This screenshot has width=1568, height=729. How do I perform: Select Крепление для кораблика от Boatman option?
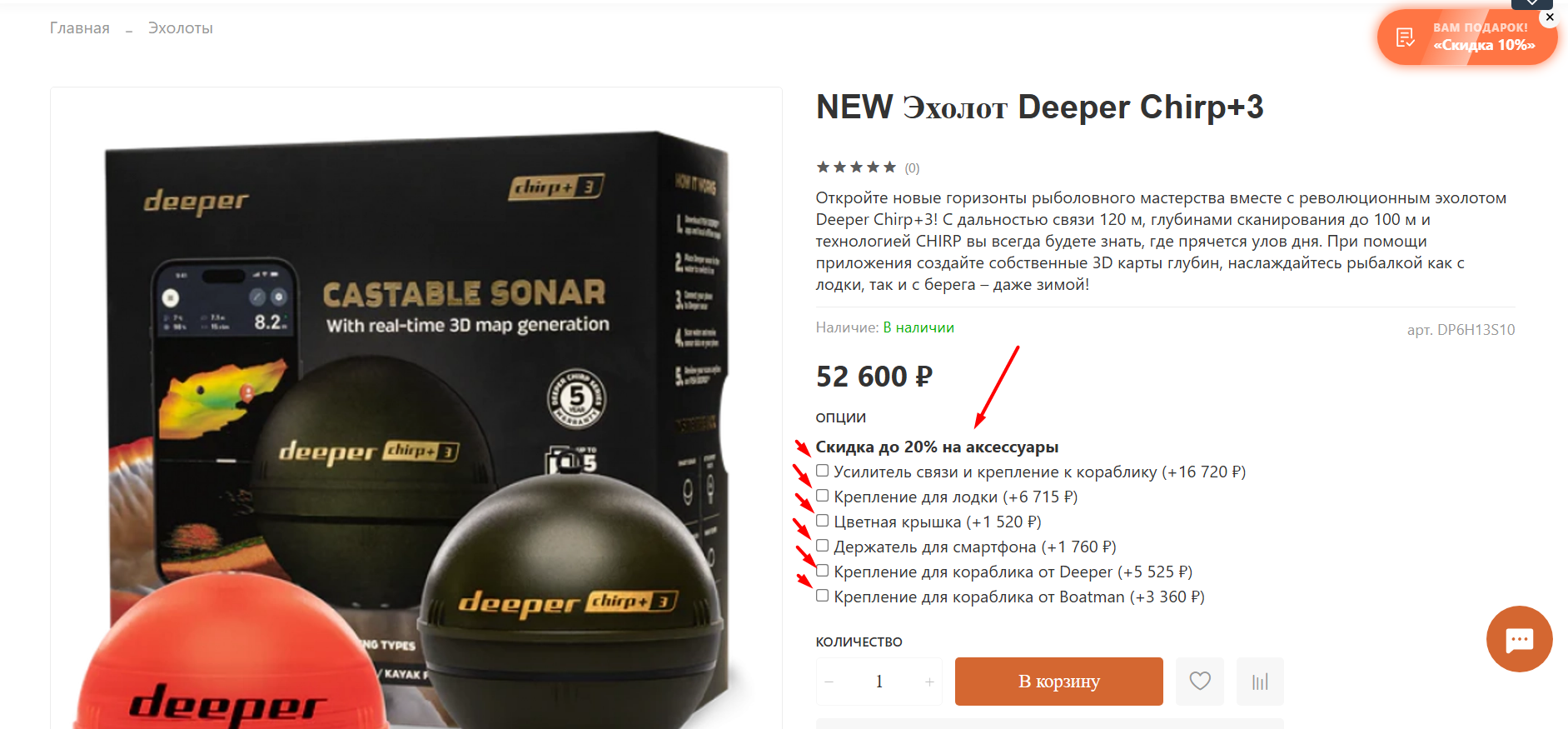pos(822,596)
